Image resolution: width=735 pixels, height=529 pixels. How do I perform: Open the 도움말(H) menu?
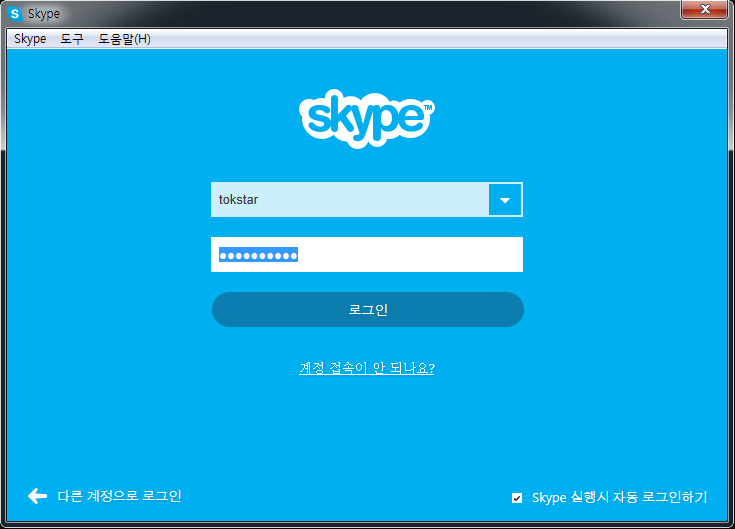124,39
